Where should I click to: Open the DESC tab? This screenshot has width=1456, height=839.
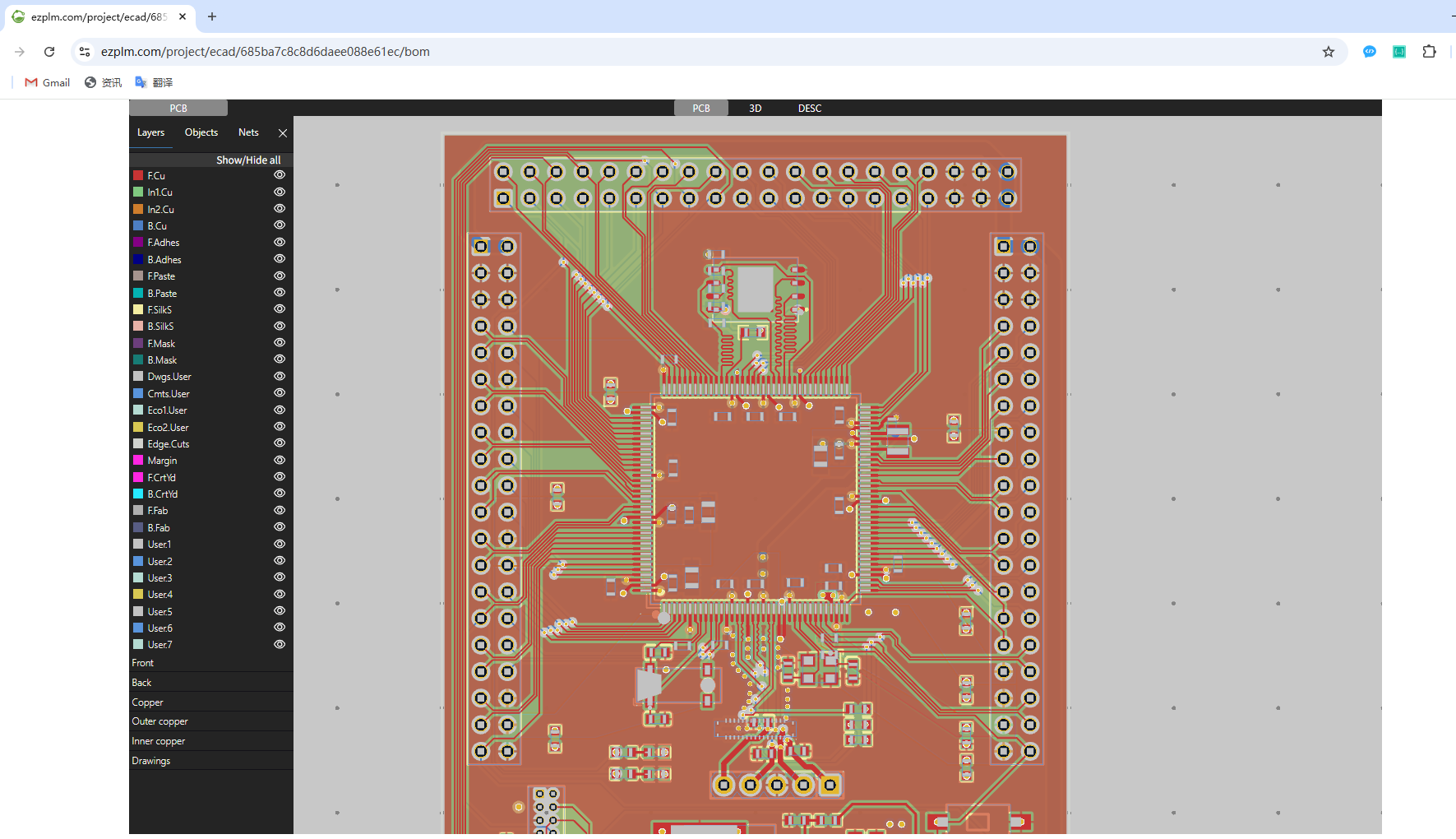click(809, 108)
